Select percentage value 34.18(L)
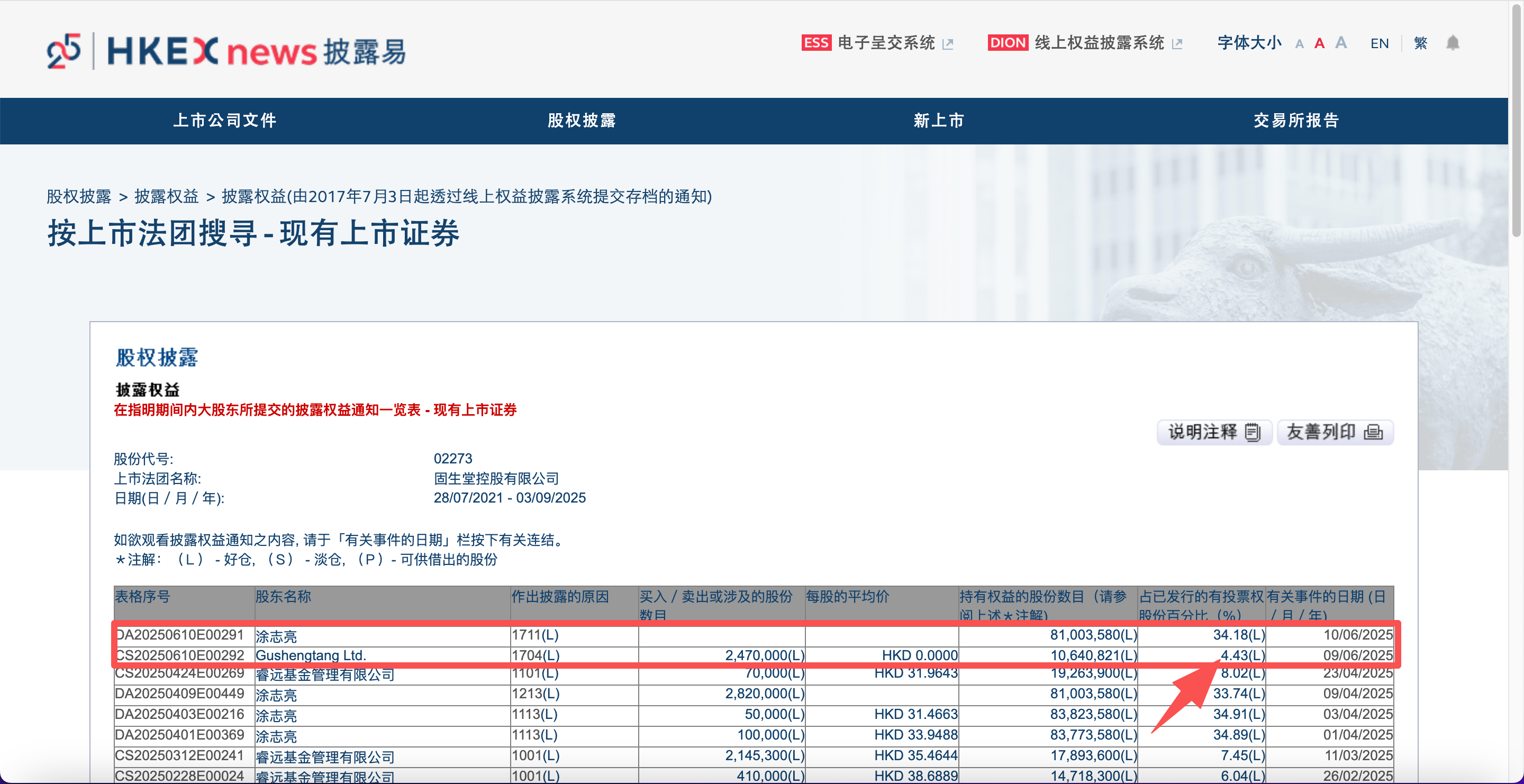The image size is (1524, 784). point(1239,635)
